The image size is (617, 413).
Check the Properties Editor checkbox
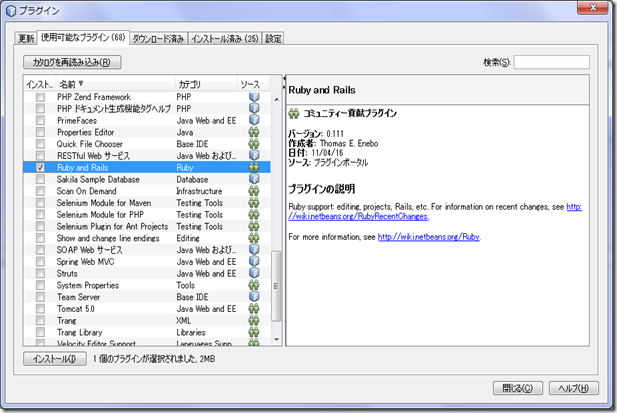click(40, 132)
